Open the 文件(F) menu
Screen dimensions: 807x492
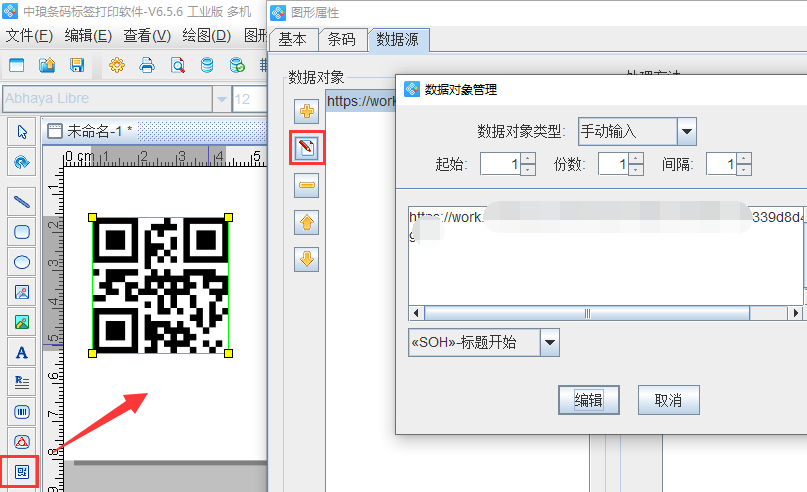29,36
